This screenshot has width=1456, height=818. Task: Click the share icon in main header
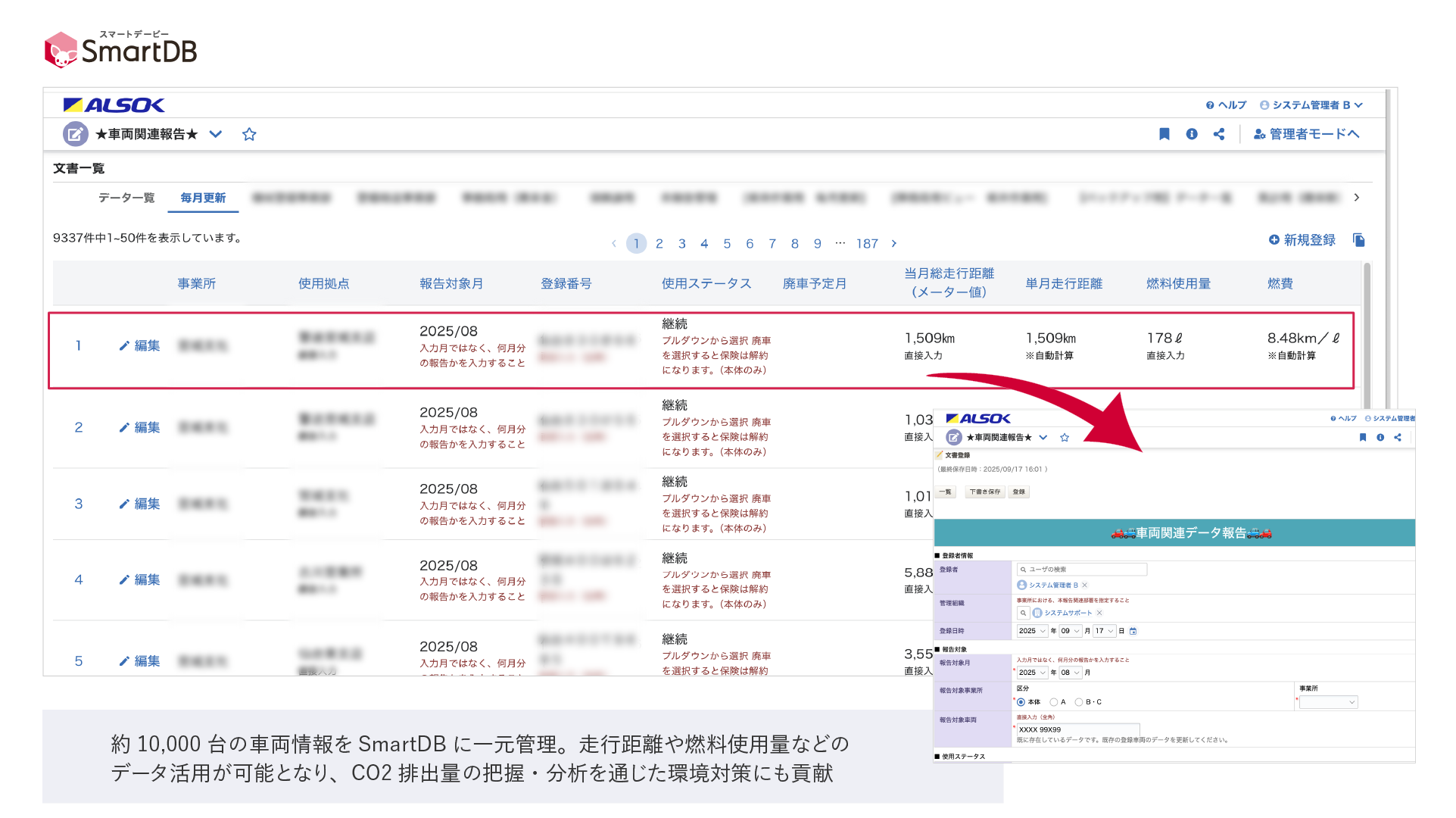(1219, 134)
